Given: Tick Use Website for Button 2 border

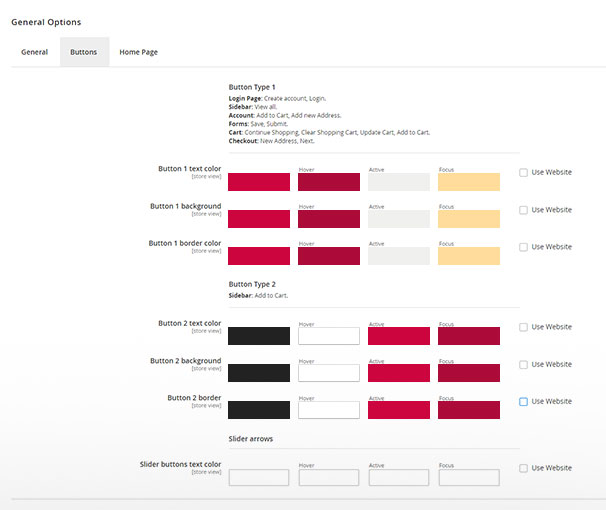Looking at the screenshot, I should 523,401.
